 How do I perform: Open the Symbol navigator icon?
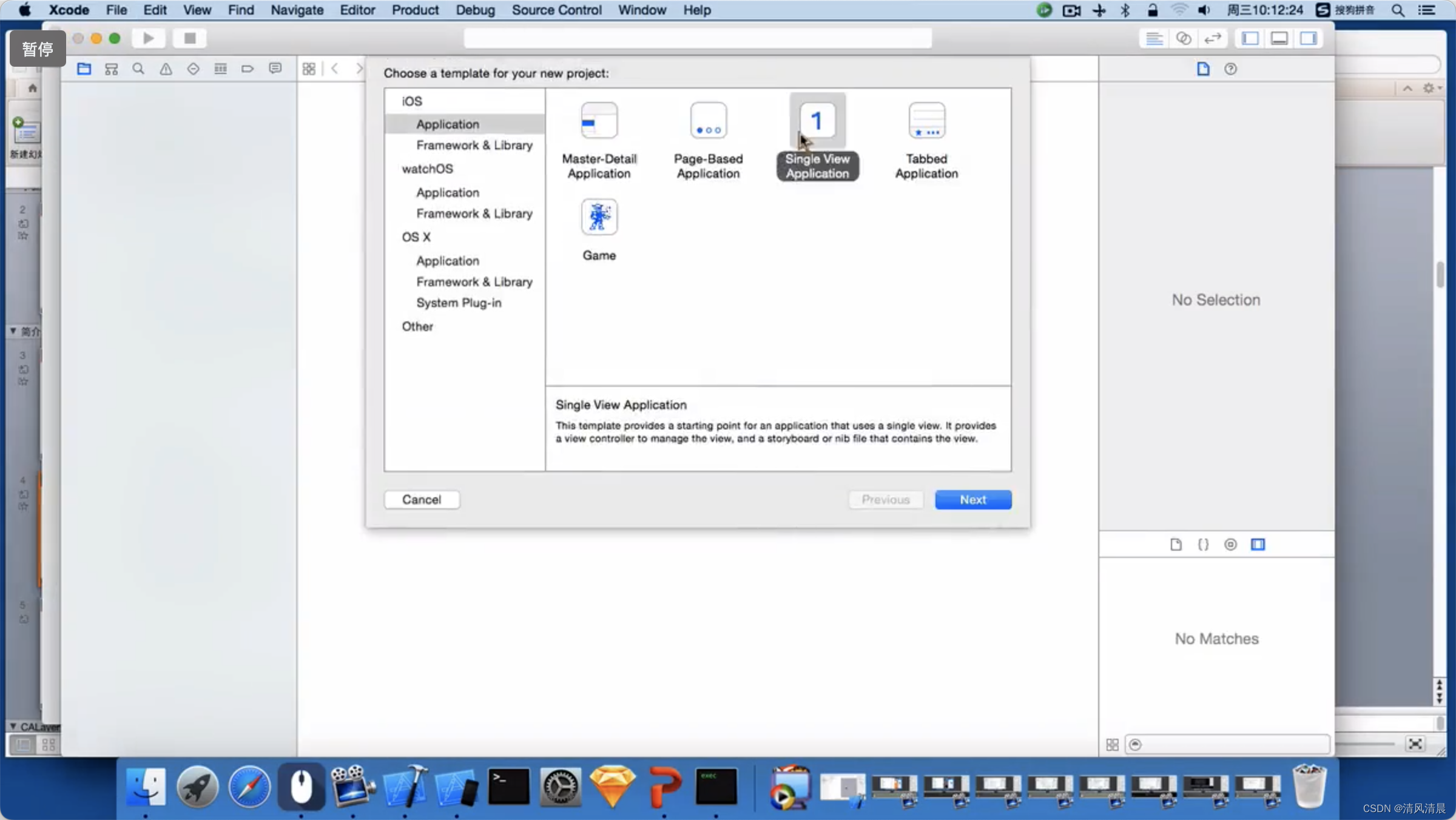tap(111, 69)
